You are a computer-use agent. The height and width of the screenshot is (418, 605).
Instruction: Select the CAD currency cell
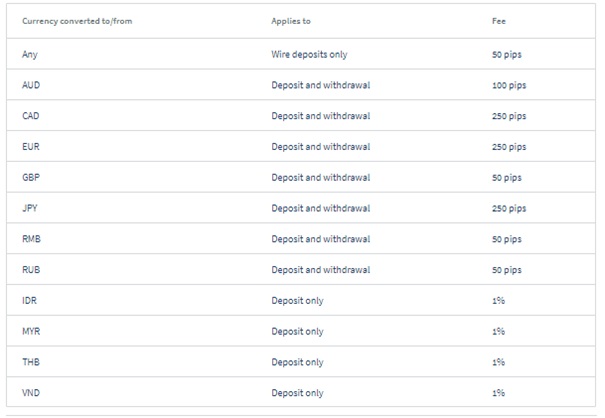30,116
